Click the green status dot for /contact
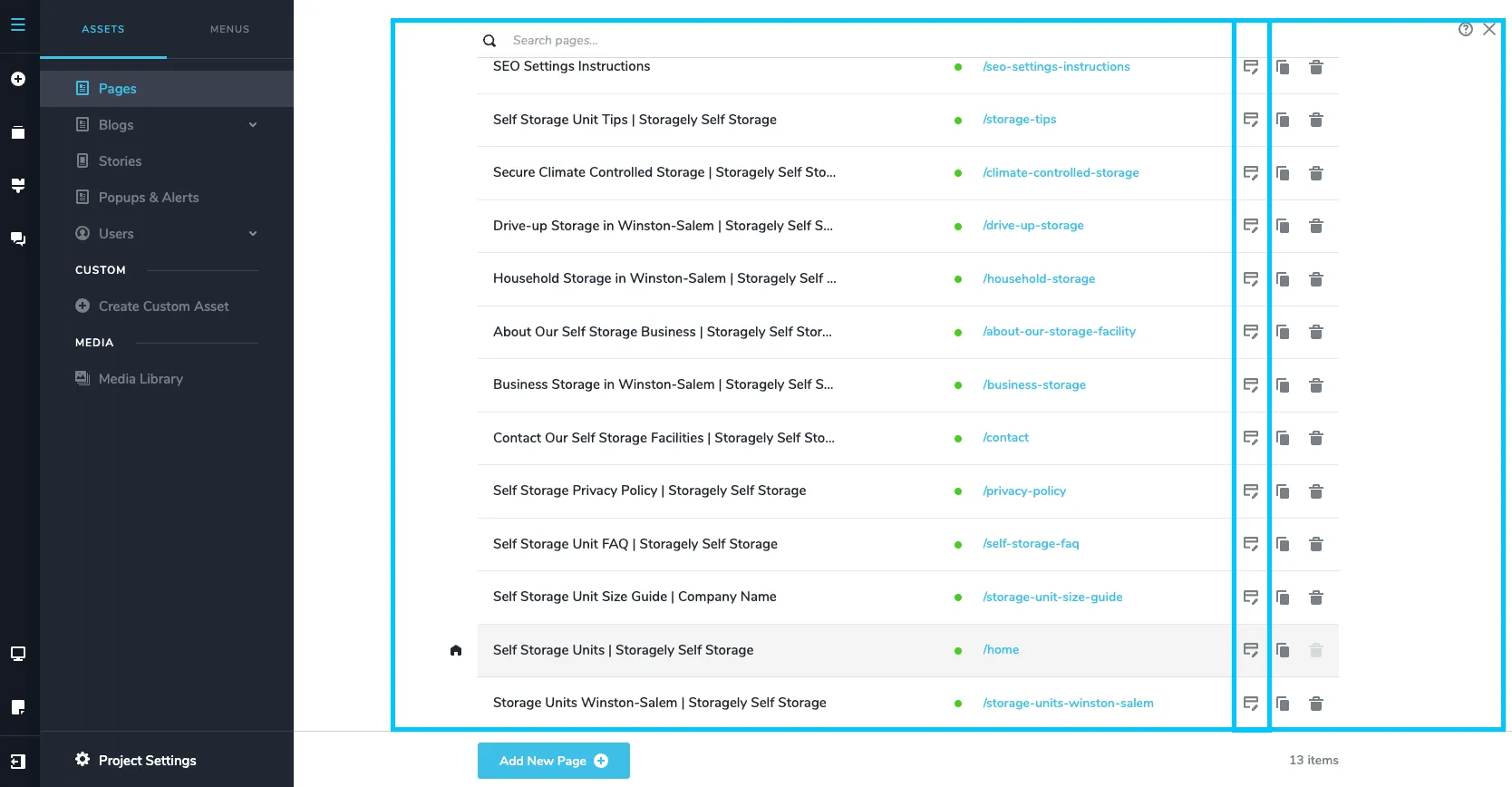 (x=958, y=439)
